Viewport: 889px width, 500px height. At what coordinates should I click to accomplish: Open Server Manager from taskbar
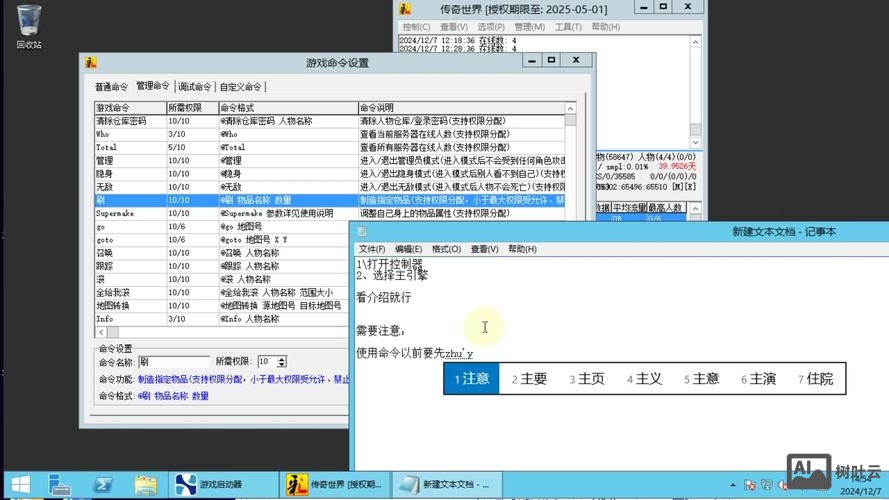click(60, 485)
